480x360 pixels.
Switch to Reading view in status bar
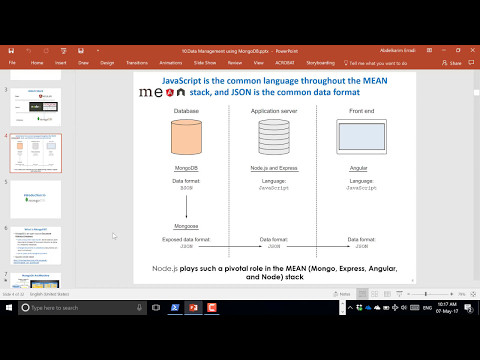pos(387,294)
